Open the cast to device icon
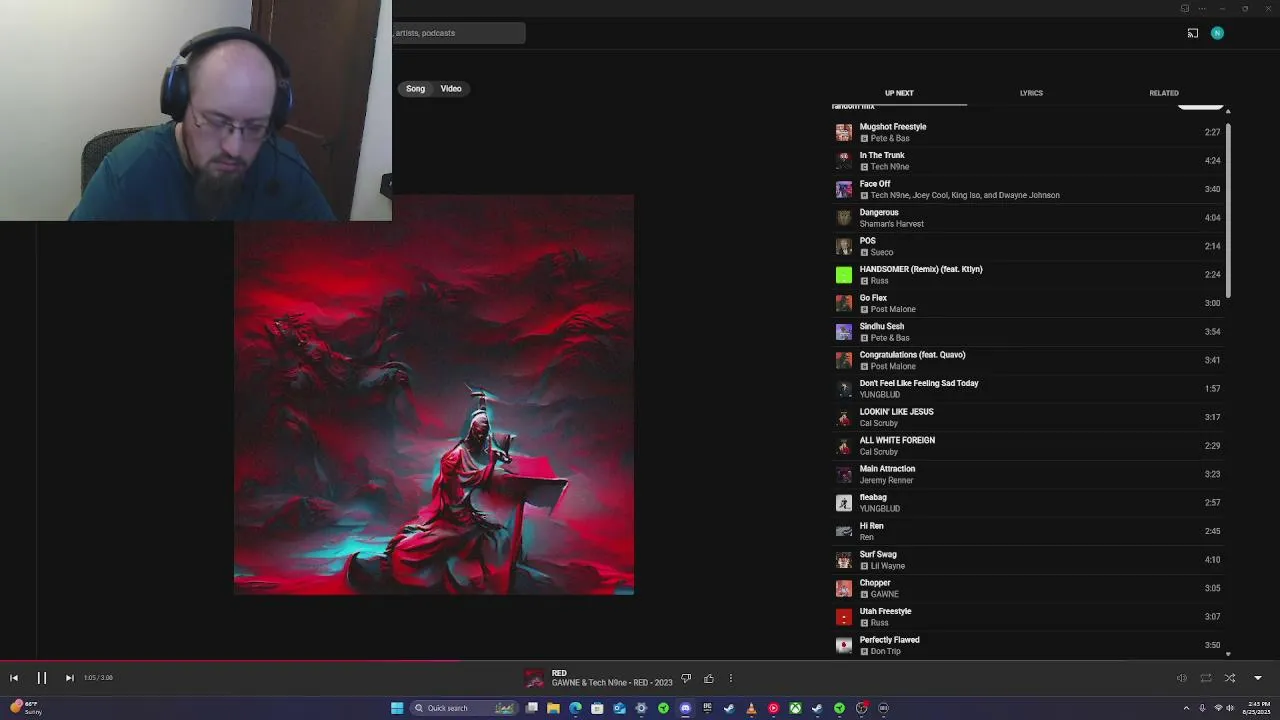Image resolution: width=1280 pixels, height=720 pixels. 1193,33
